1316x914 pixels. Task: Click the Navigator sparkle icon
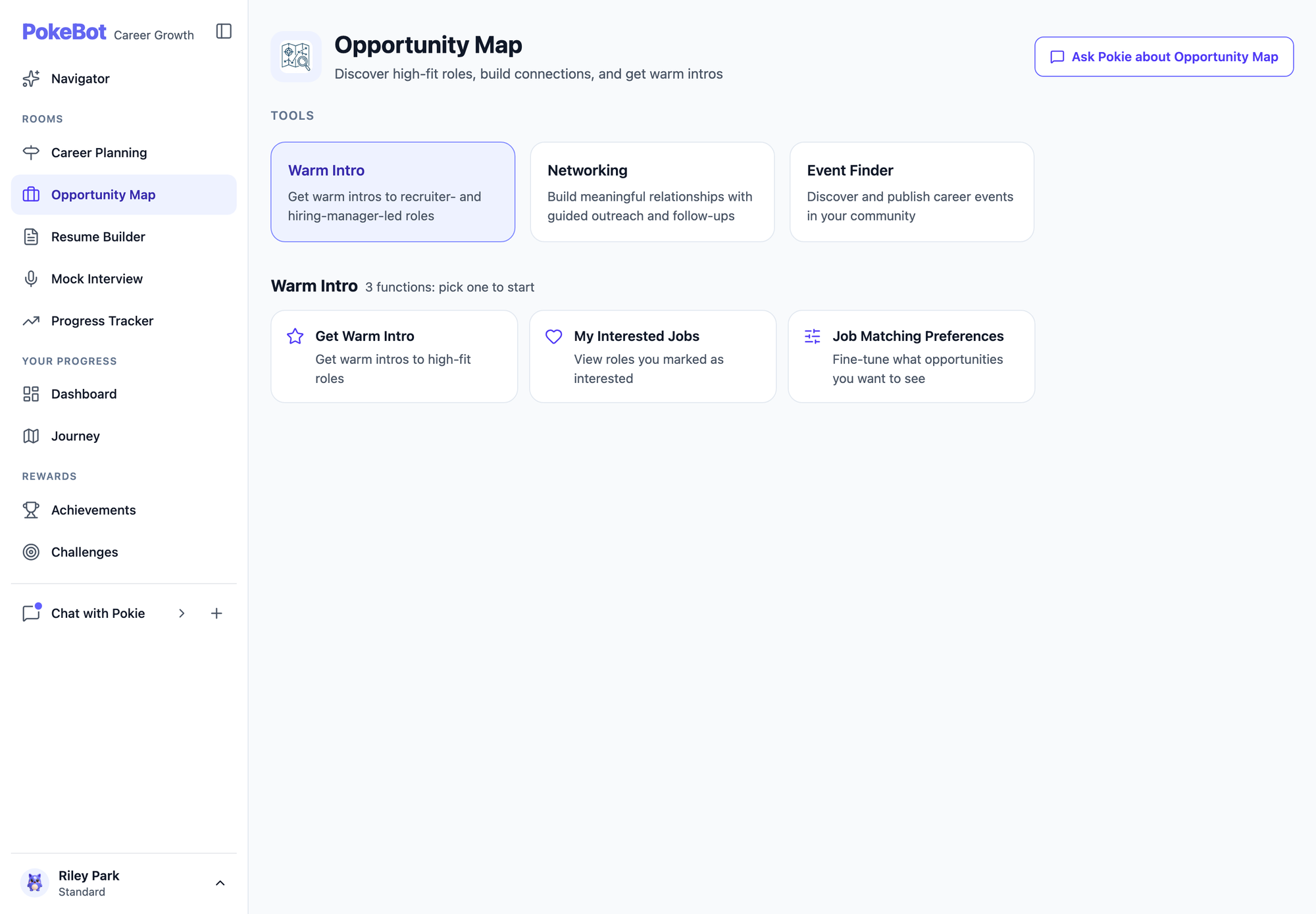point(31,78)
